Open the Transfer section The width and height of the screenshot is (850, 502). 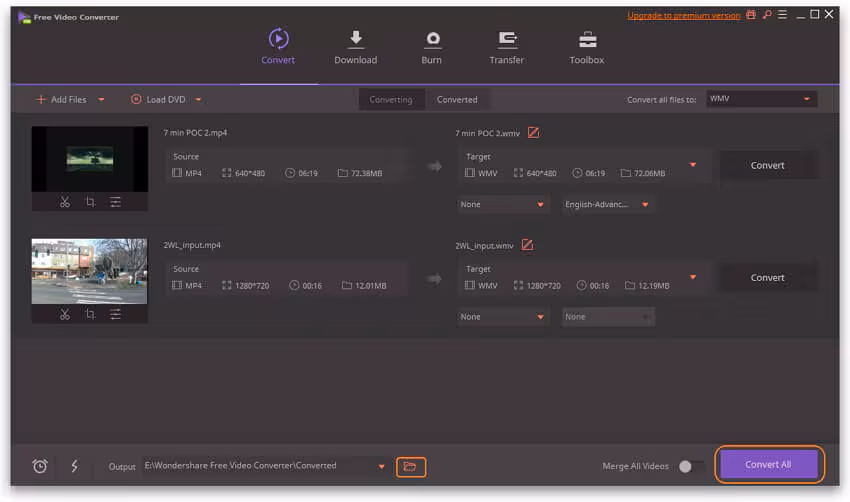[507, 47]
